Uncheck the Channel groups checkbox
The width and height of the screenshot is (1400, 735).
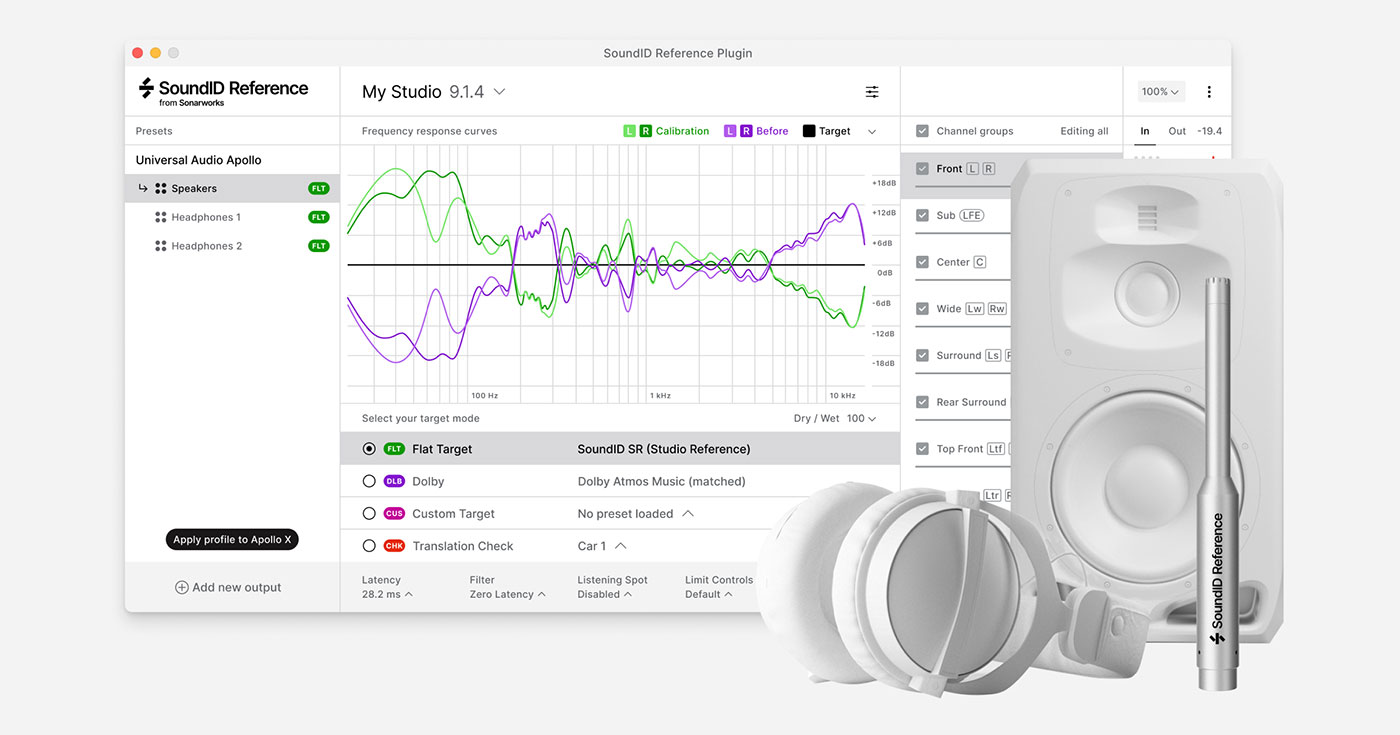click(x=922, y=131)
